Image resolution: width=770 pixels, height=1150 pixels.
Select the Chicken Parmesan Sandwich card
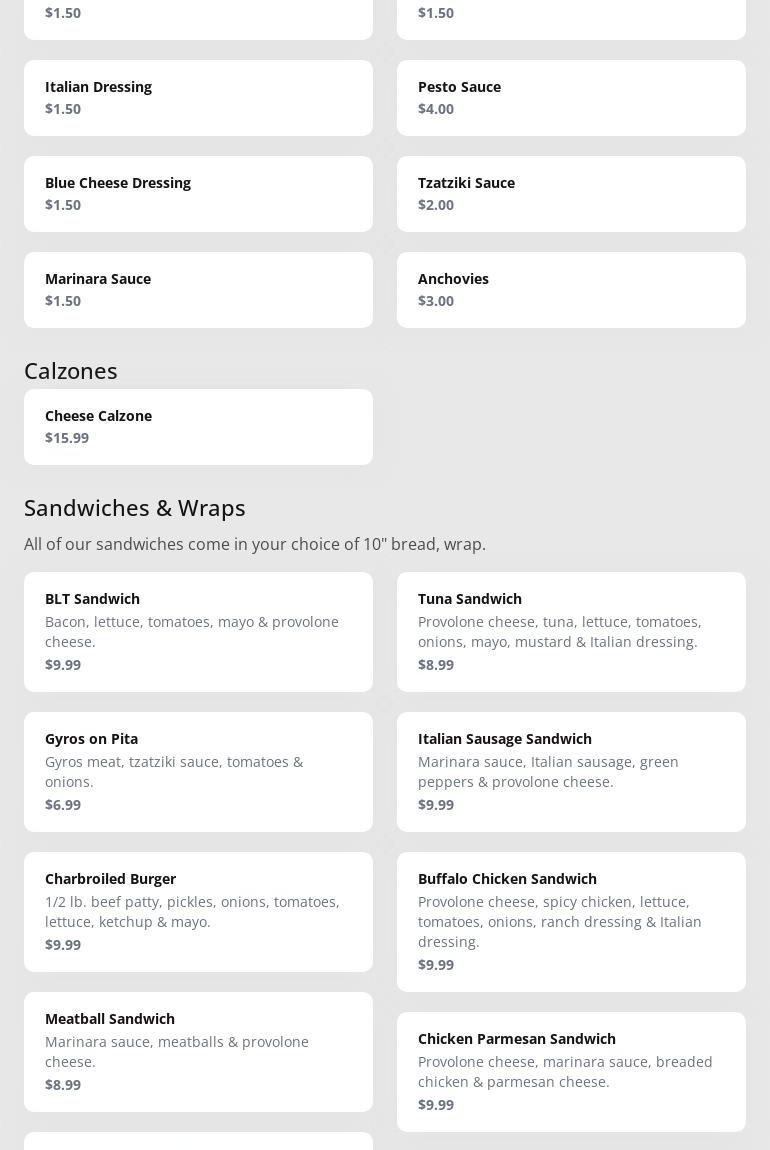571,1072
